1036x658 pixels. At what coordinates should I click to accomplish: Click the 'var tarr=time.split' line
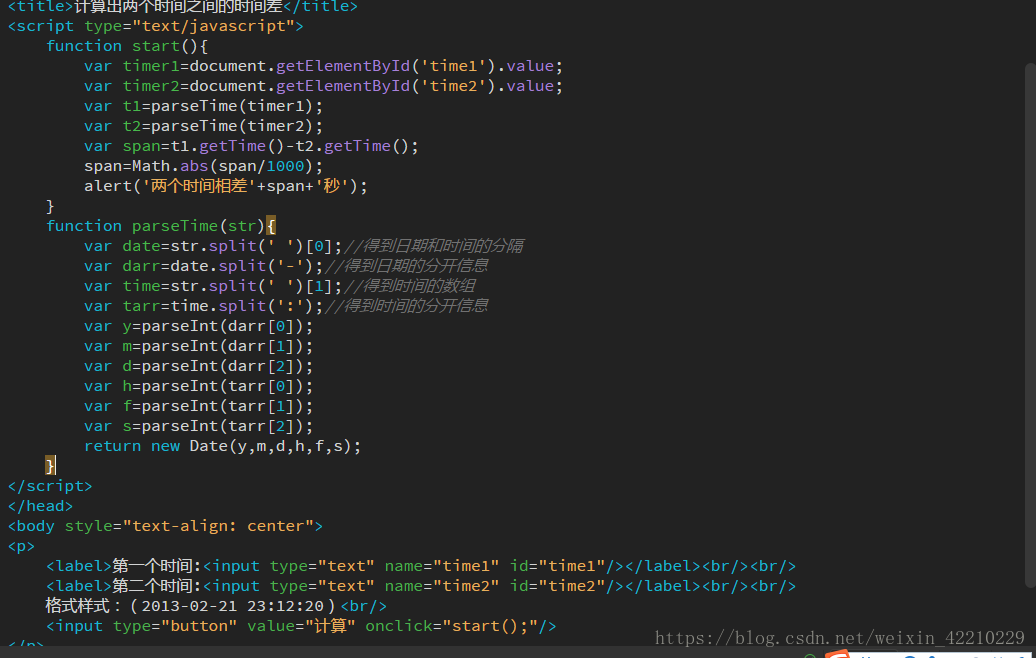coord(286,306)
